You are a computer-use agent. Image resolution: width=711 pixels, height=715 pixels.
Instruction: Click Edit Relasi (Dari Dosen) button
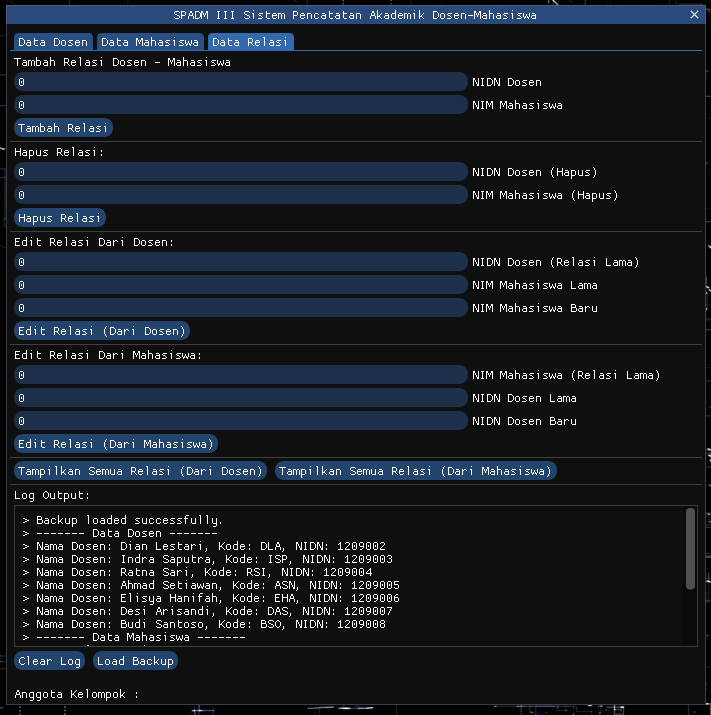click(x=102, y=331)
